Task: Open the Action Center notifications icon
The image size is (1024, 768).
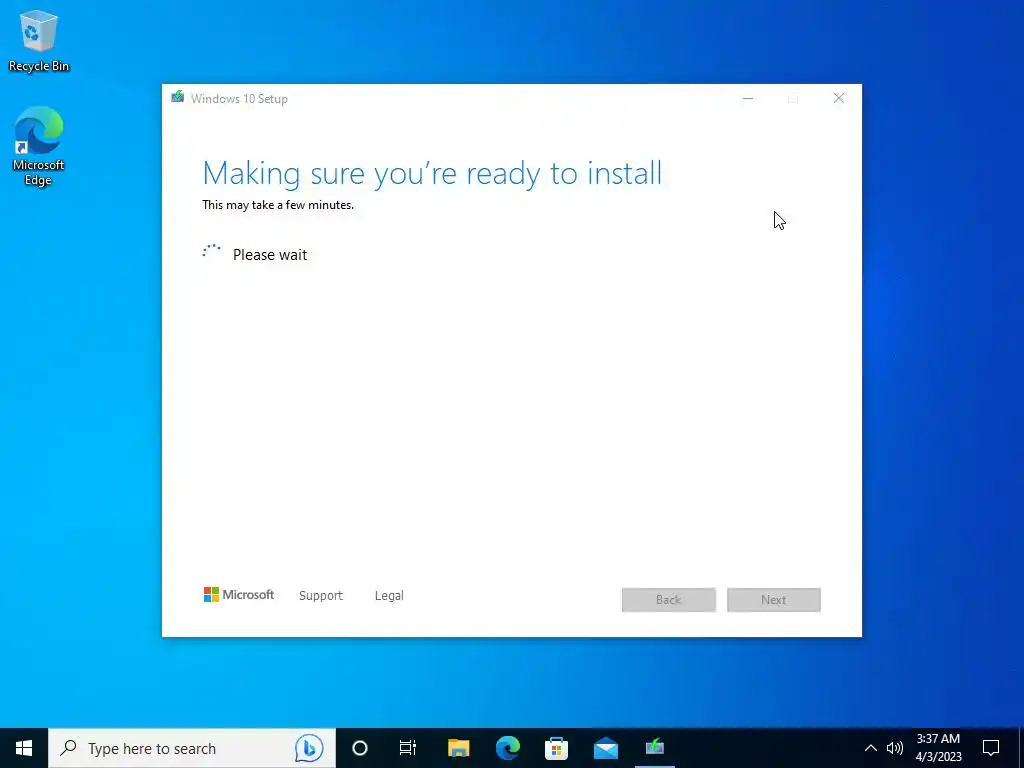Action: click(991, 748)
